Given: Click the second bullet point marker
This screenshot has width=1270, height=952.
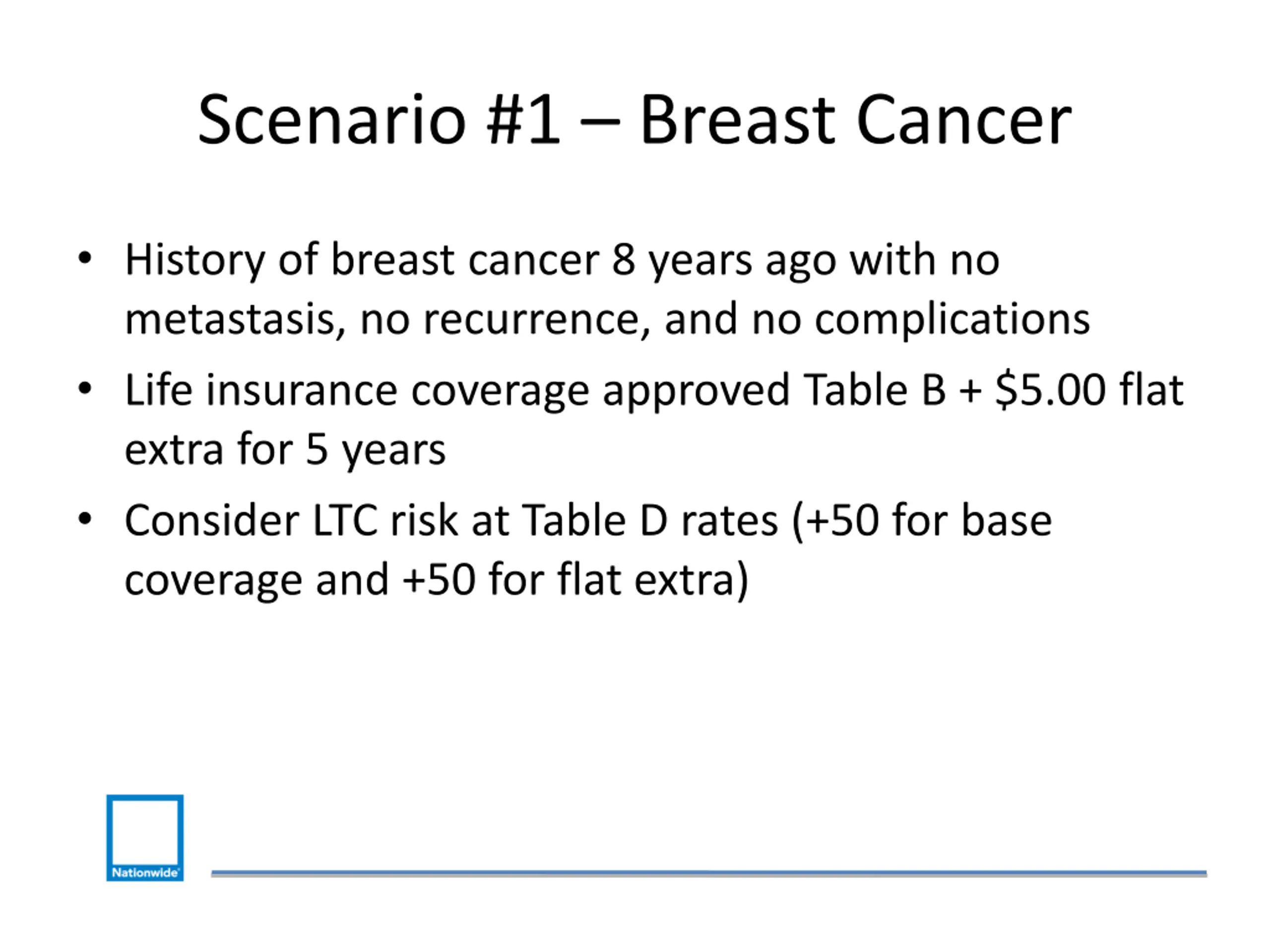Looking at the screenshot, I should click(x=85, y=389).
